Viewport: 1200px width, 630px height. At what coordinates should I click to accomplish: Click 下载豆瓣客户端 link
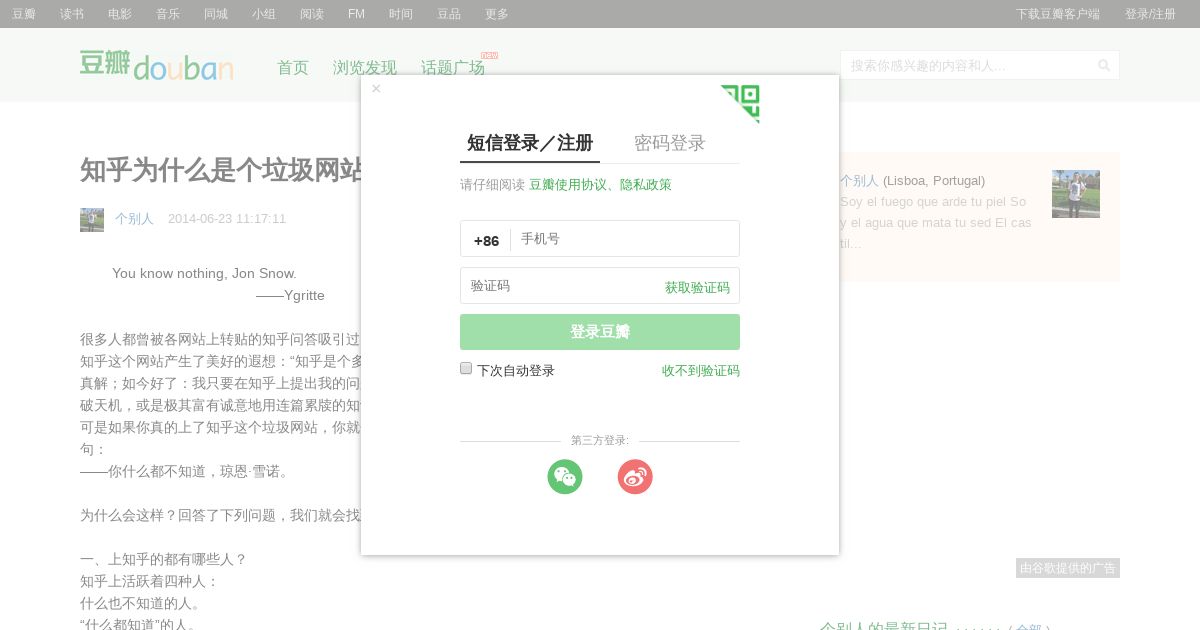click(x=1058, y=14)
